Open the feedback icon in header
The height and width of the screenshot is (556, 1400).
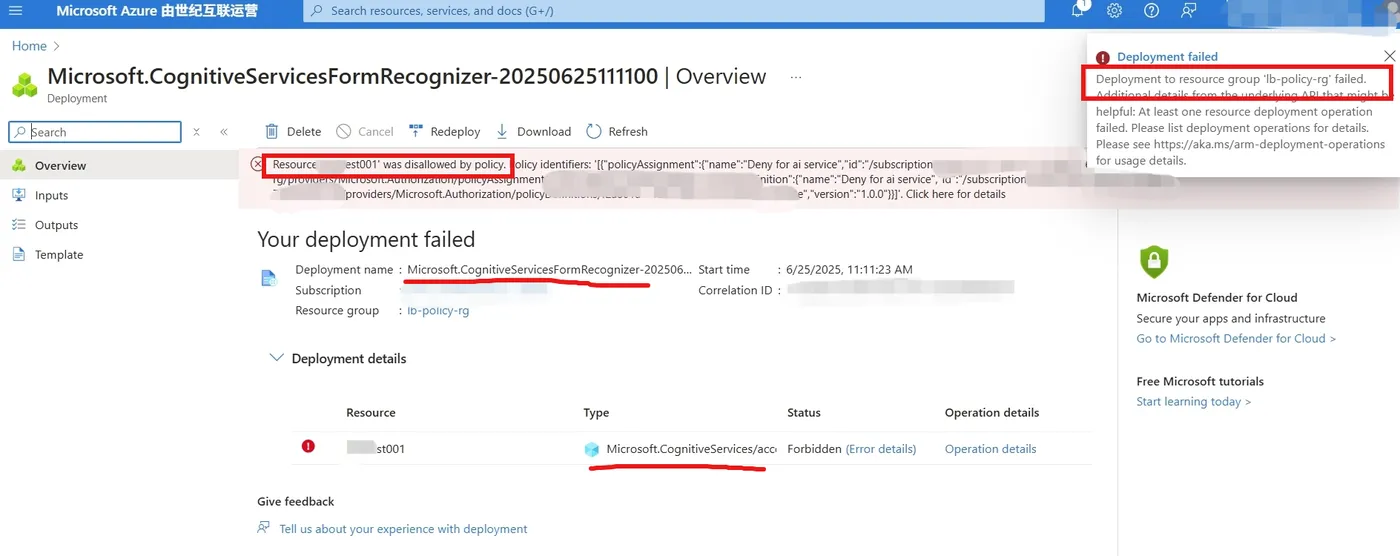(1188, 11)
